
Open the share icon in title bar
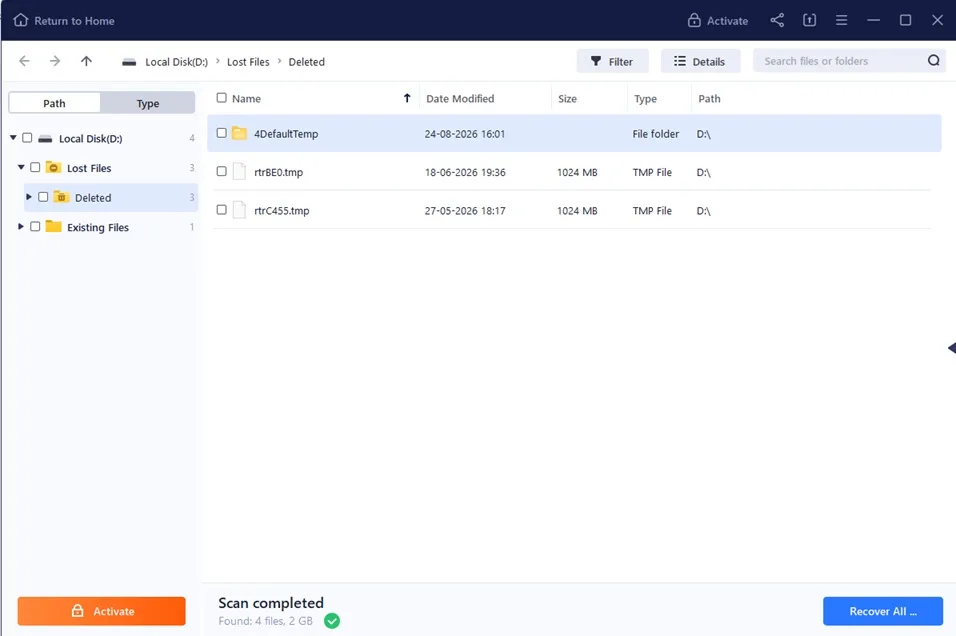[777, 20]
